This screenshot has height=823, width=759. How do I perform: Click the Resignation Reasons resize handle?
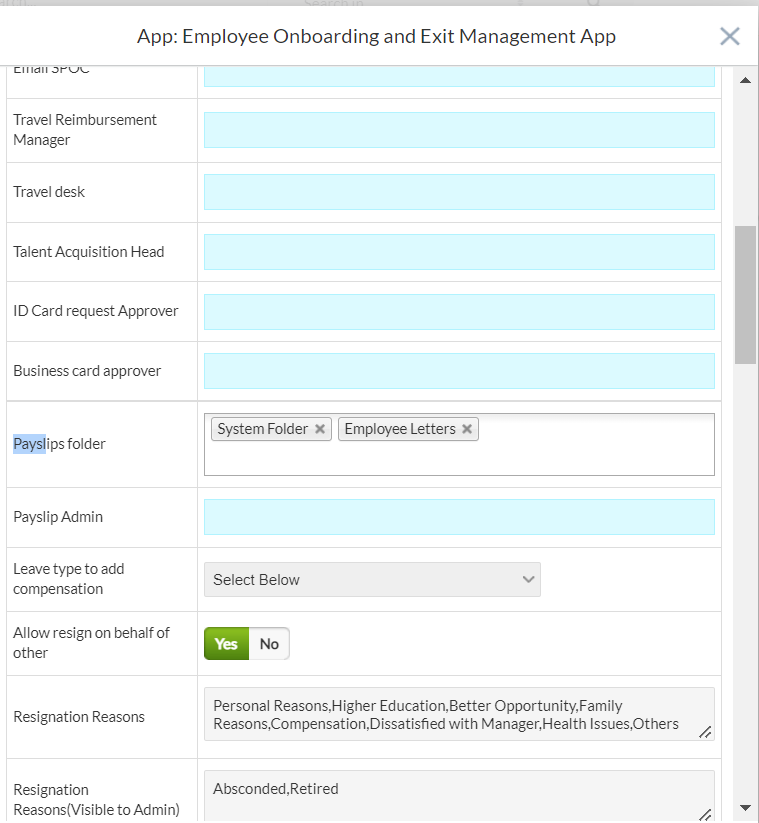tap(705, 732)
